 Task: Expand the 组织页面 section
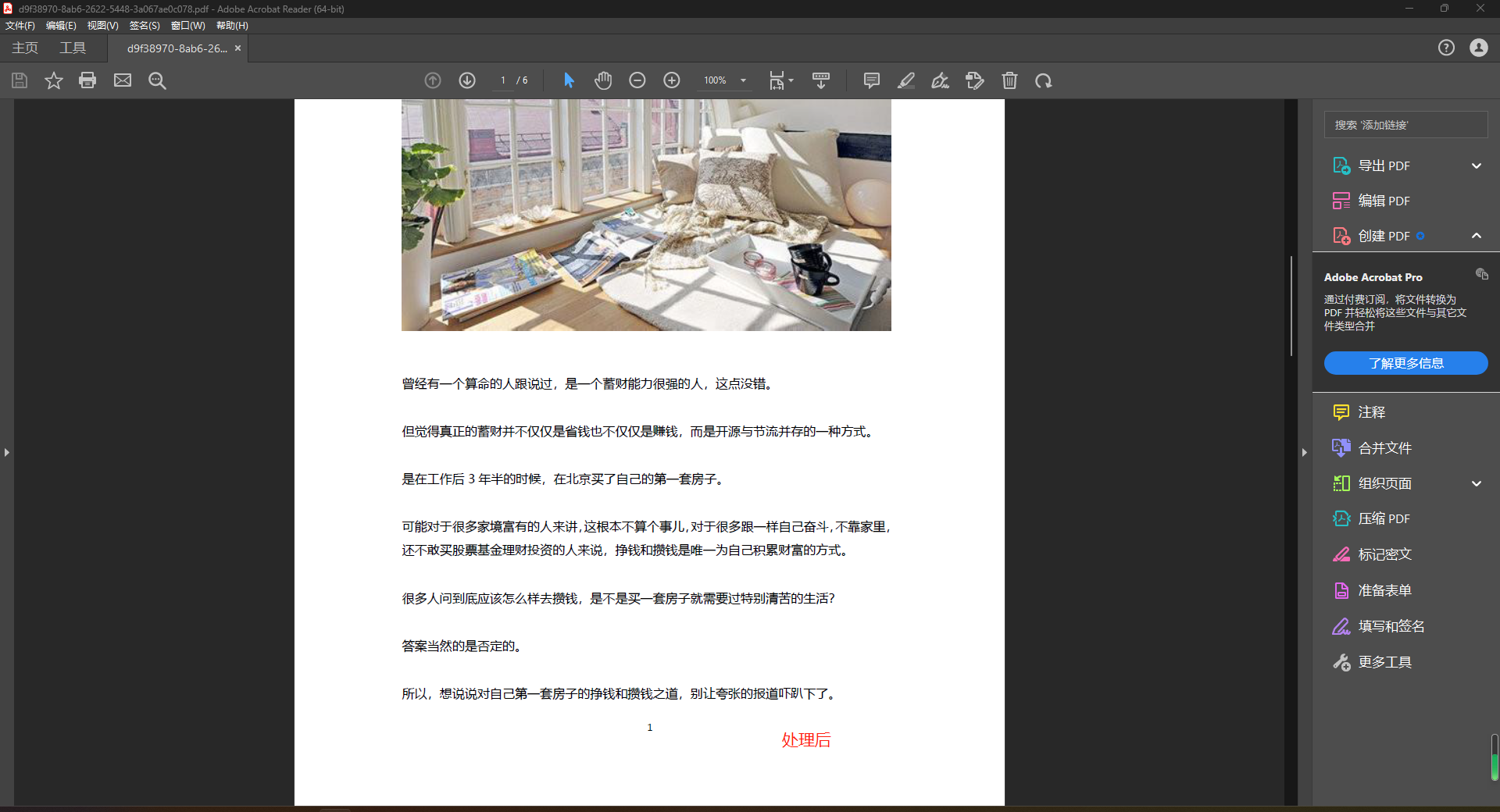pyautogui.click(x=1477, y=483)
